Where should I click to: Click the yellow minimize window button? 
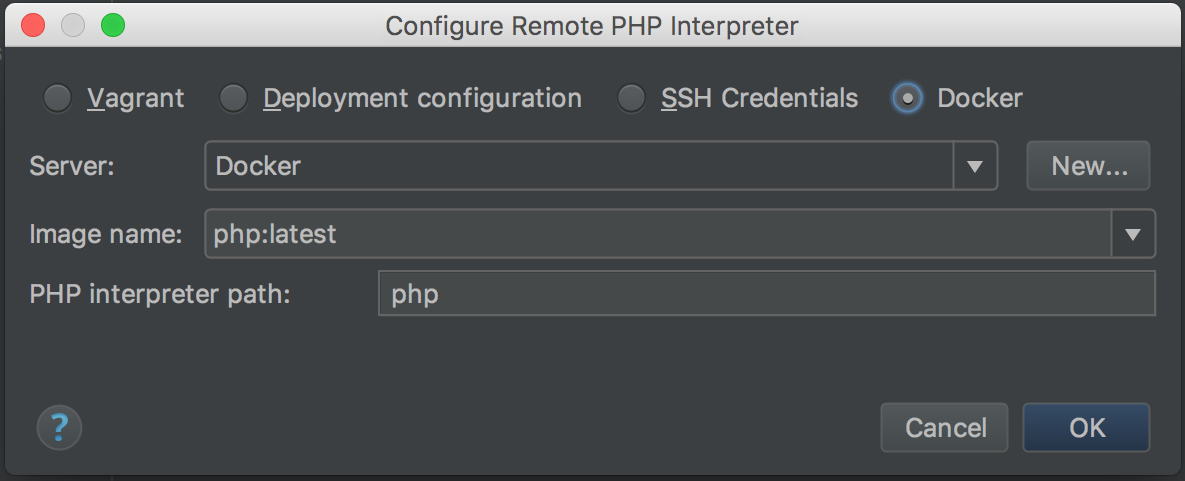pyautogui.click(x=73, y=26)
